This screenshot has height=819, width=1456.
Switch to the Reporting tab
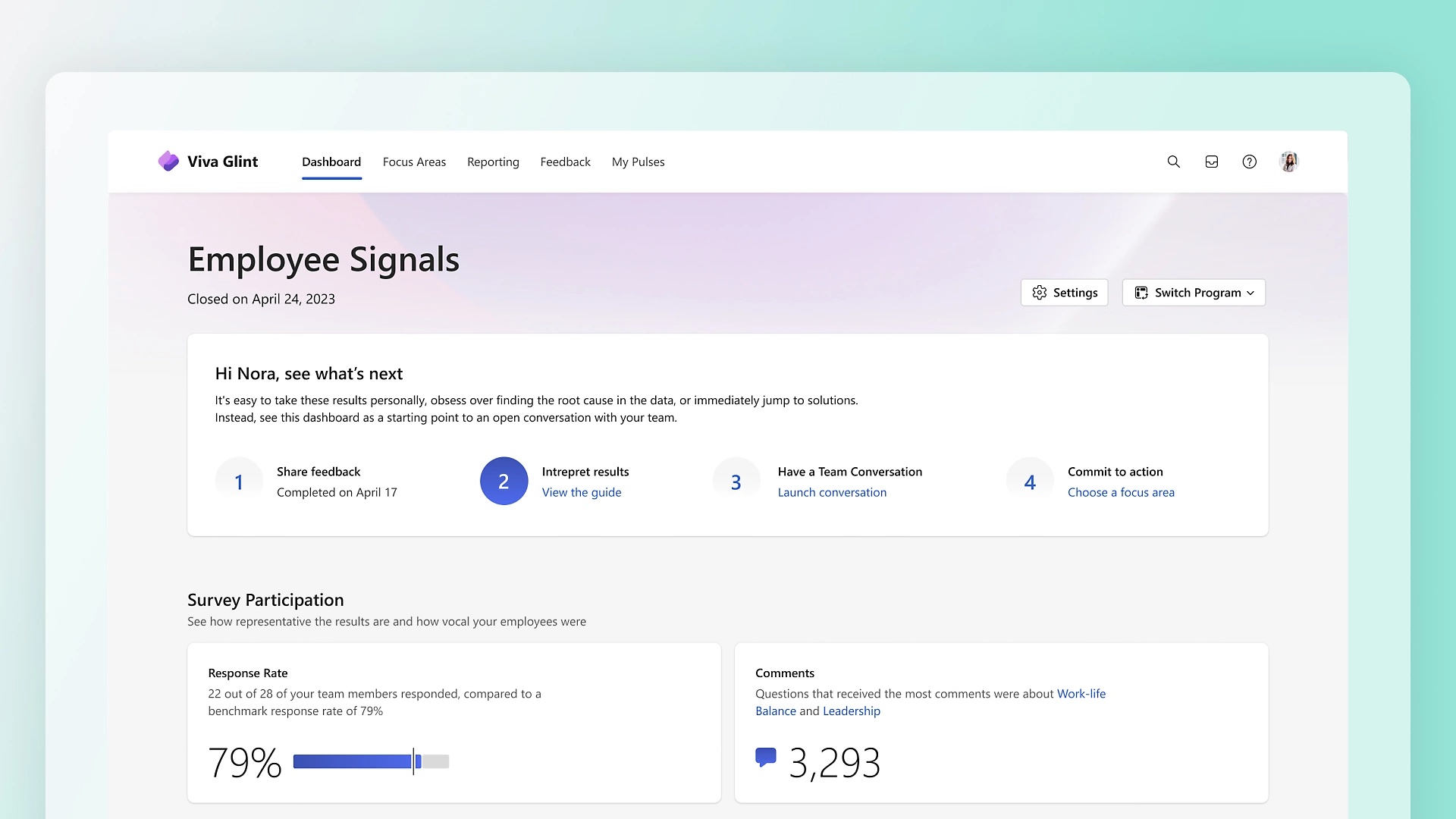pos(493,161)
